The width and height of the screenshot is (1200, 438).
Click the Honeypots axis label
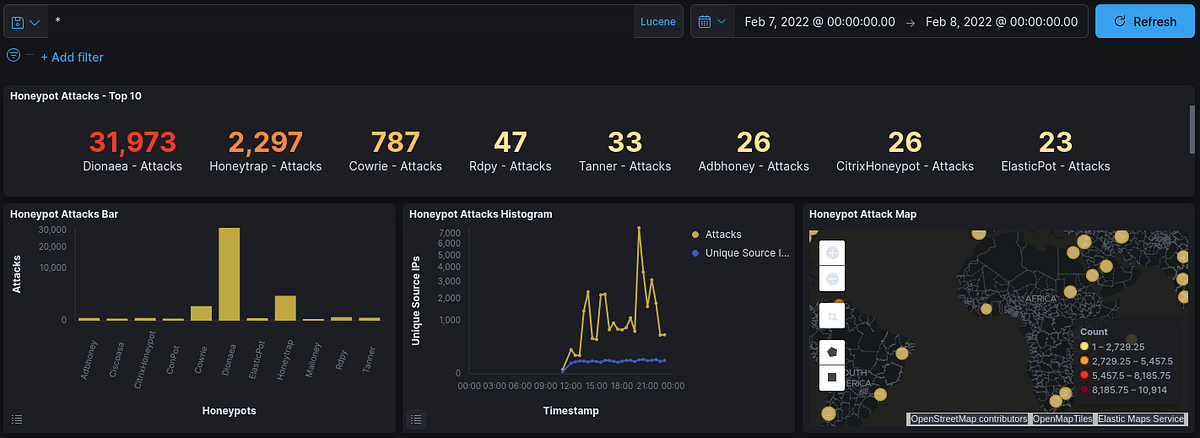coord(229,410)
